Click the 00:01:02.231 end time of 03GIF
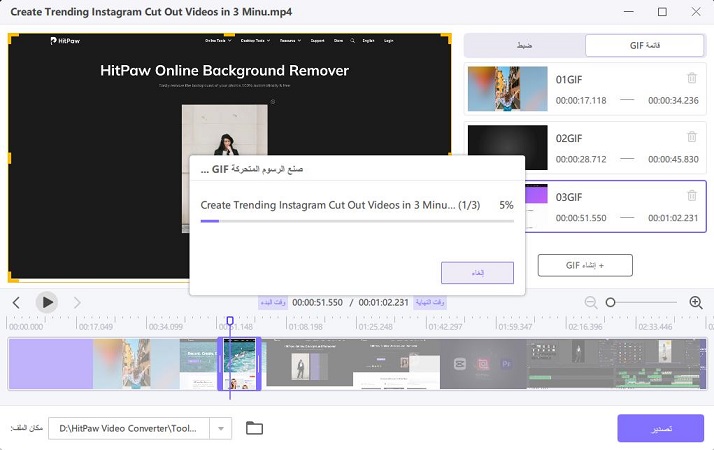This screenshot has height=450, width=714. pos(673,218)
